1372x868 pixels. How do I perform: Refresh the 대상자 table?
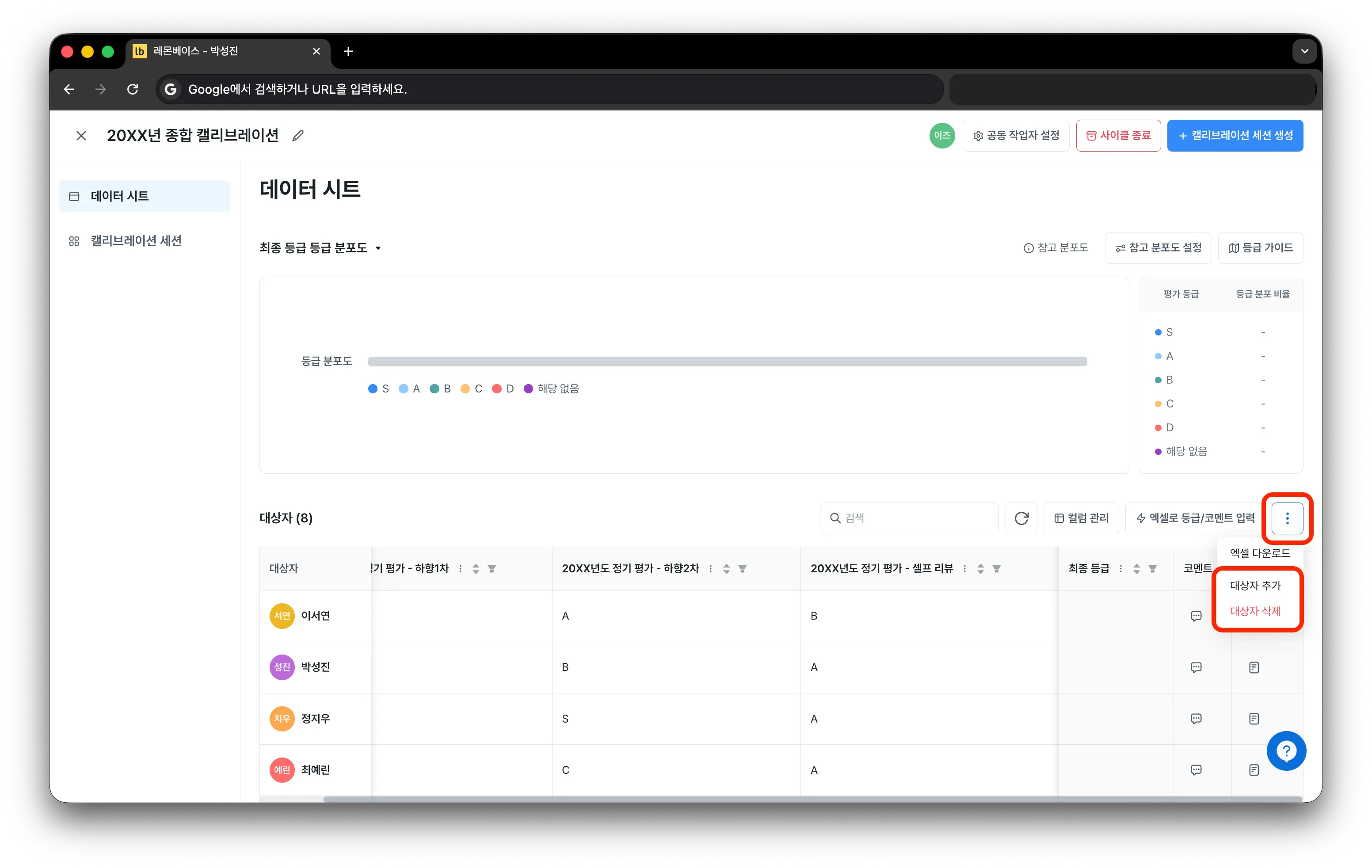(1021, 518)
